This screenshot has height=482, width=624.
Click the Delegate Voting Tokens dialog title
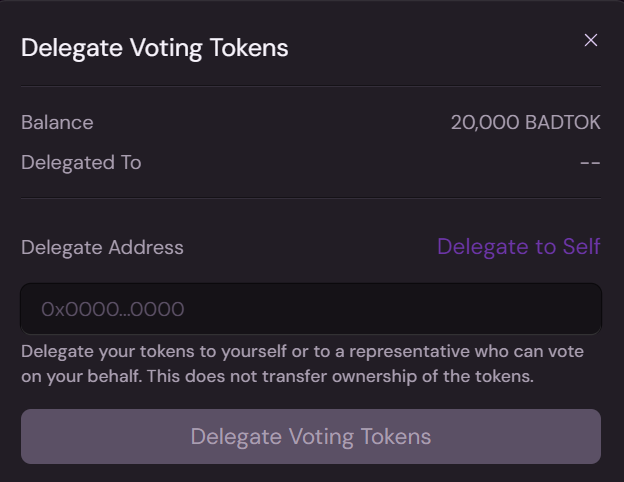click(x=154, y=47)
